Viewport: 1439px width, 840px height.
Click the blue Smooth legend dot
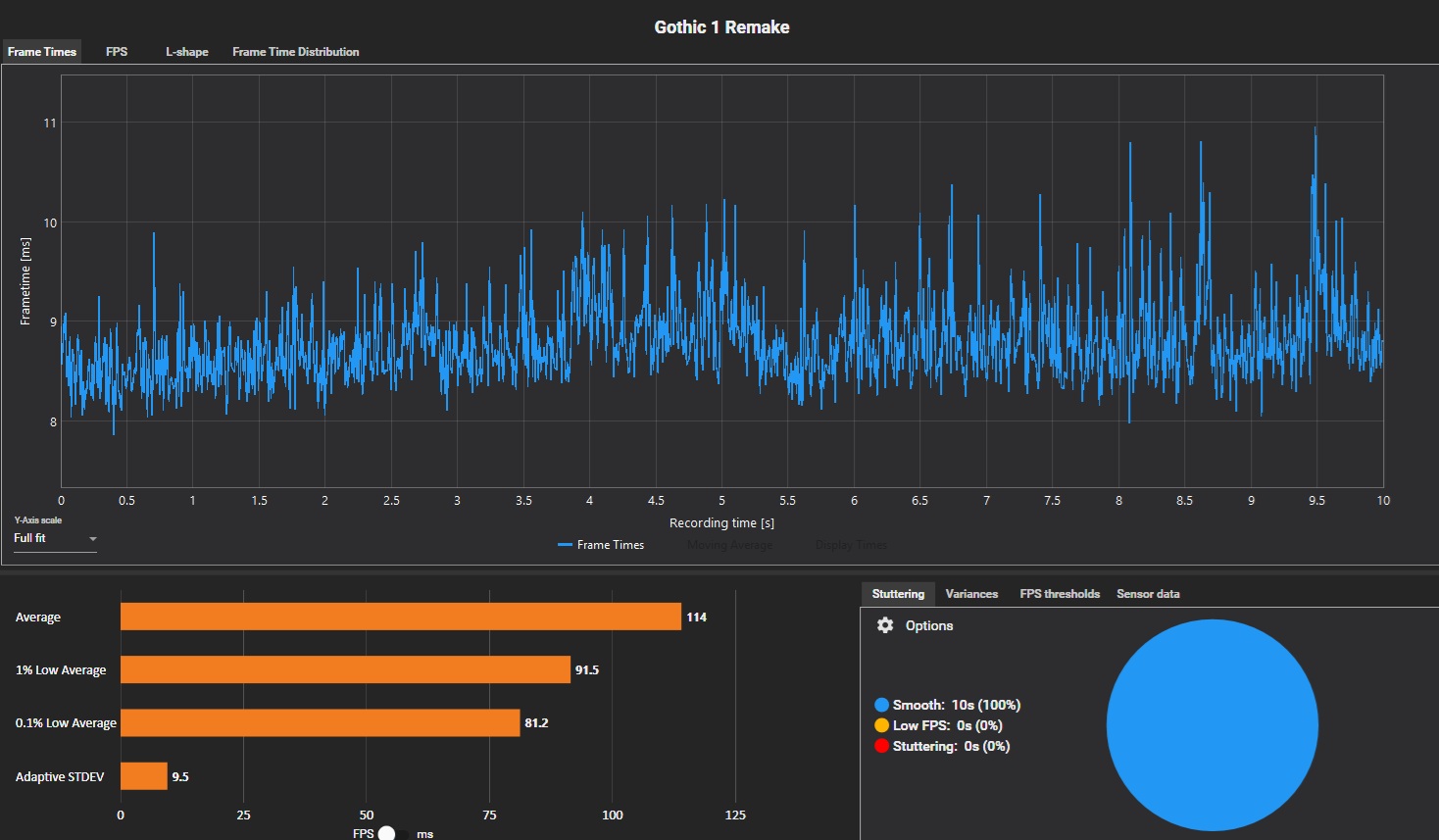(x=881, y=705)
